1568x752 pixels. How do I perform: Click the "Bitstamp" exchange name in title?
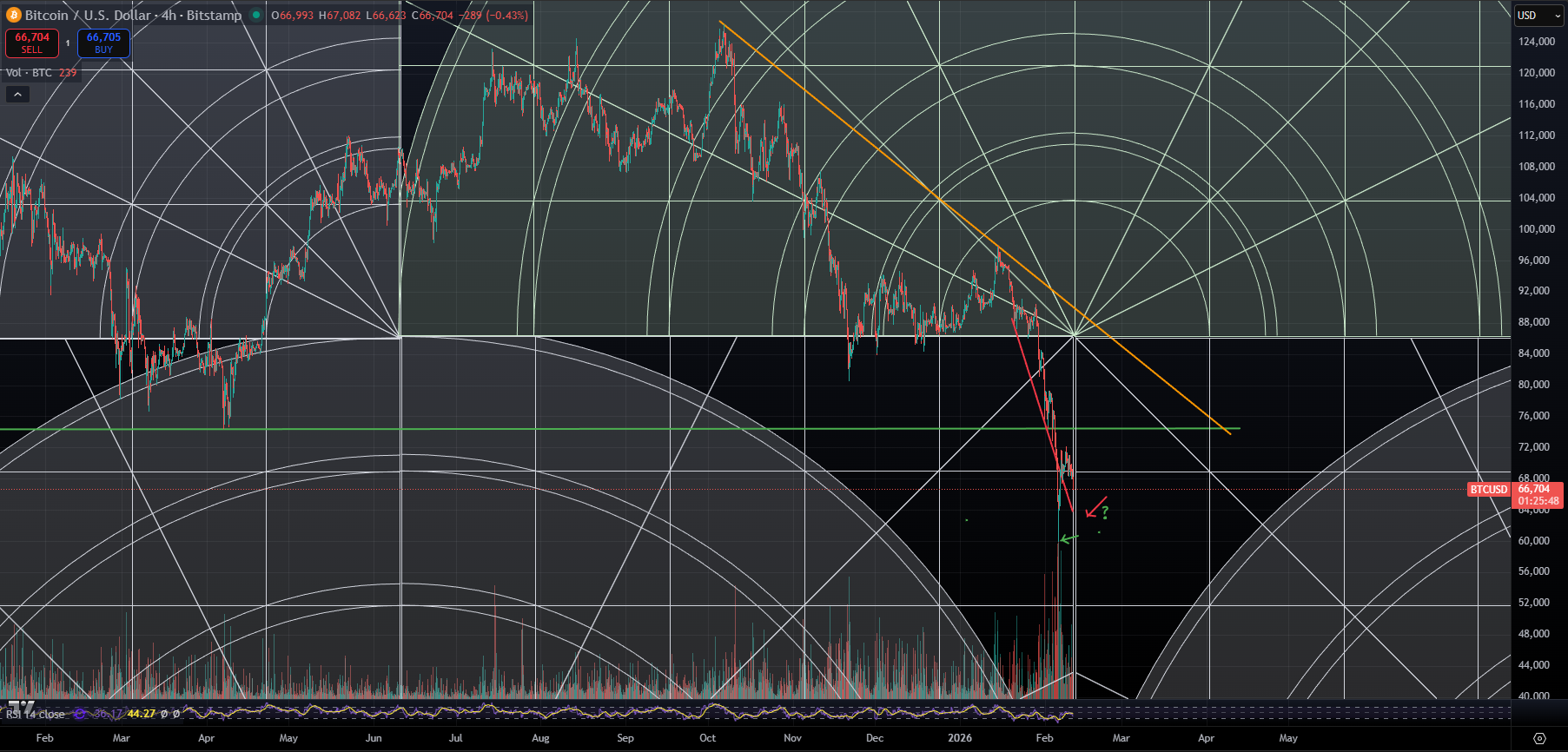(x=214, y=15)
